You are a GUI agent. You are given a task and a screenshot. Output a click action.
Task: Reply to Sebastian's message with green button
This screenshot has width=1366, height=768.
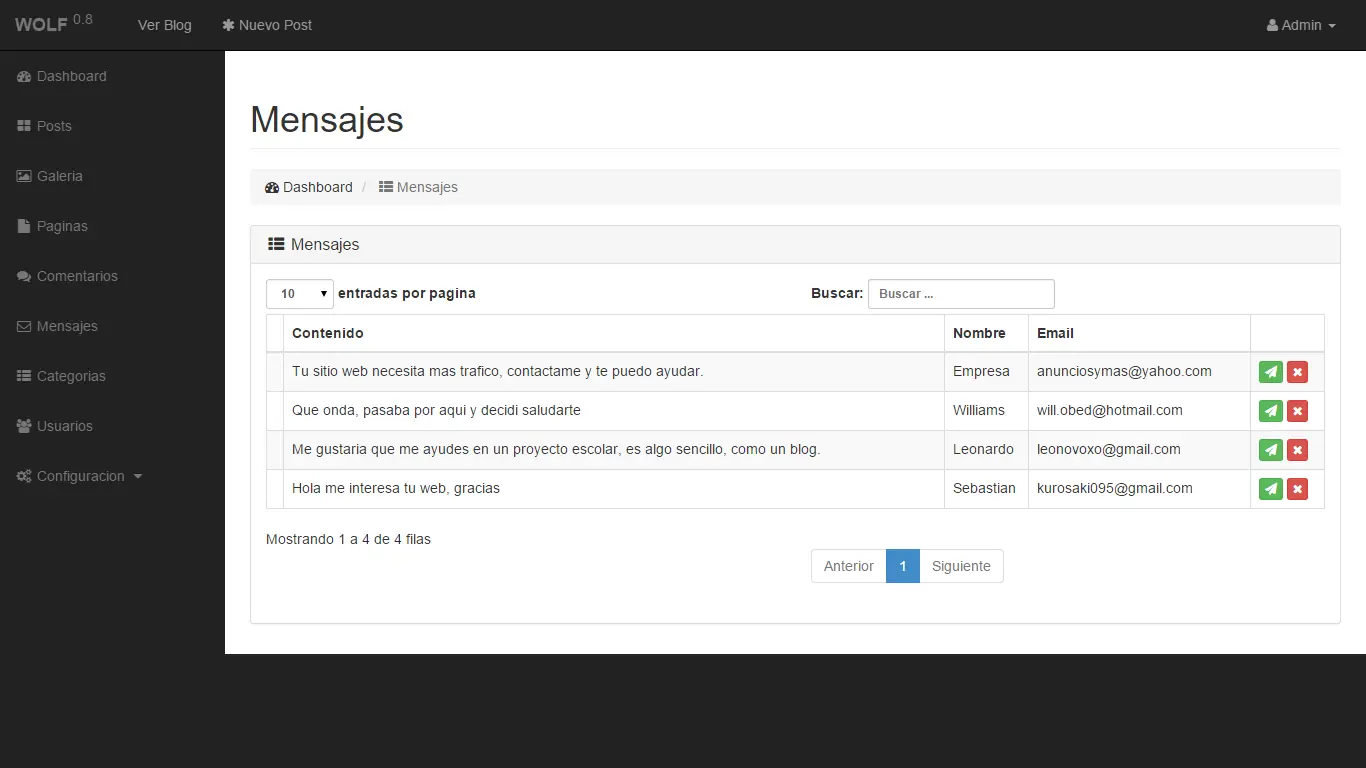coord(1271,489)
